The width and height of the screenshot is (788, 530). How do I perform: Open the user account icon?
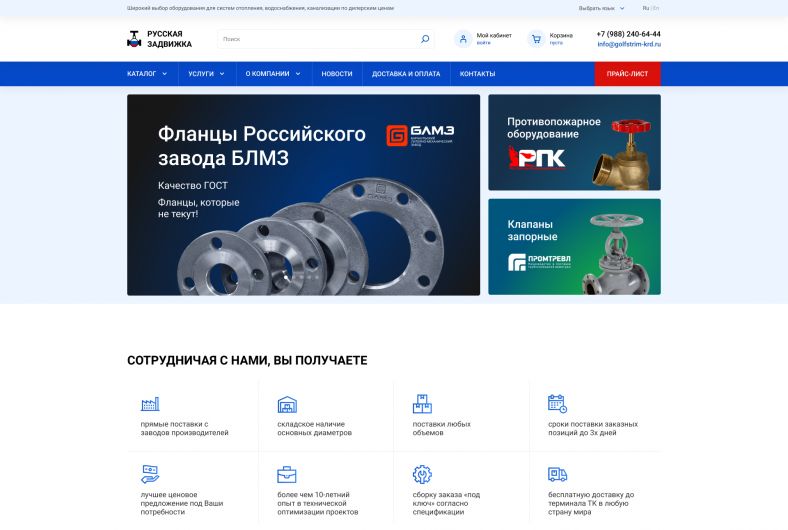[463, 39]
